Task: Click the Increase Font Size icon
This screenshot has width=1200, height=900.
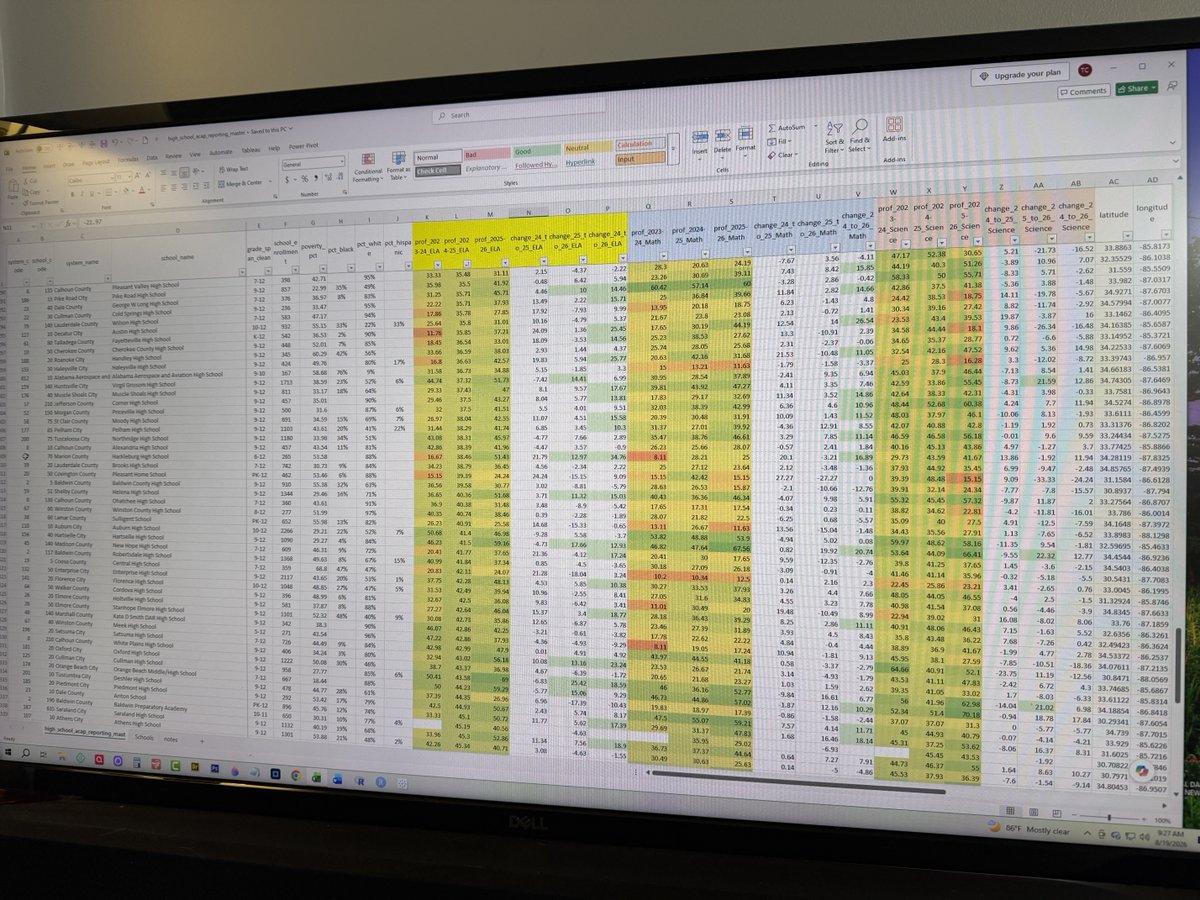Action: click(x=137, y=175)
